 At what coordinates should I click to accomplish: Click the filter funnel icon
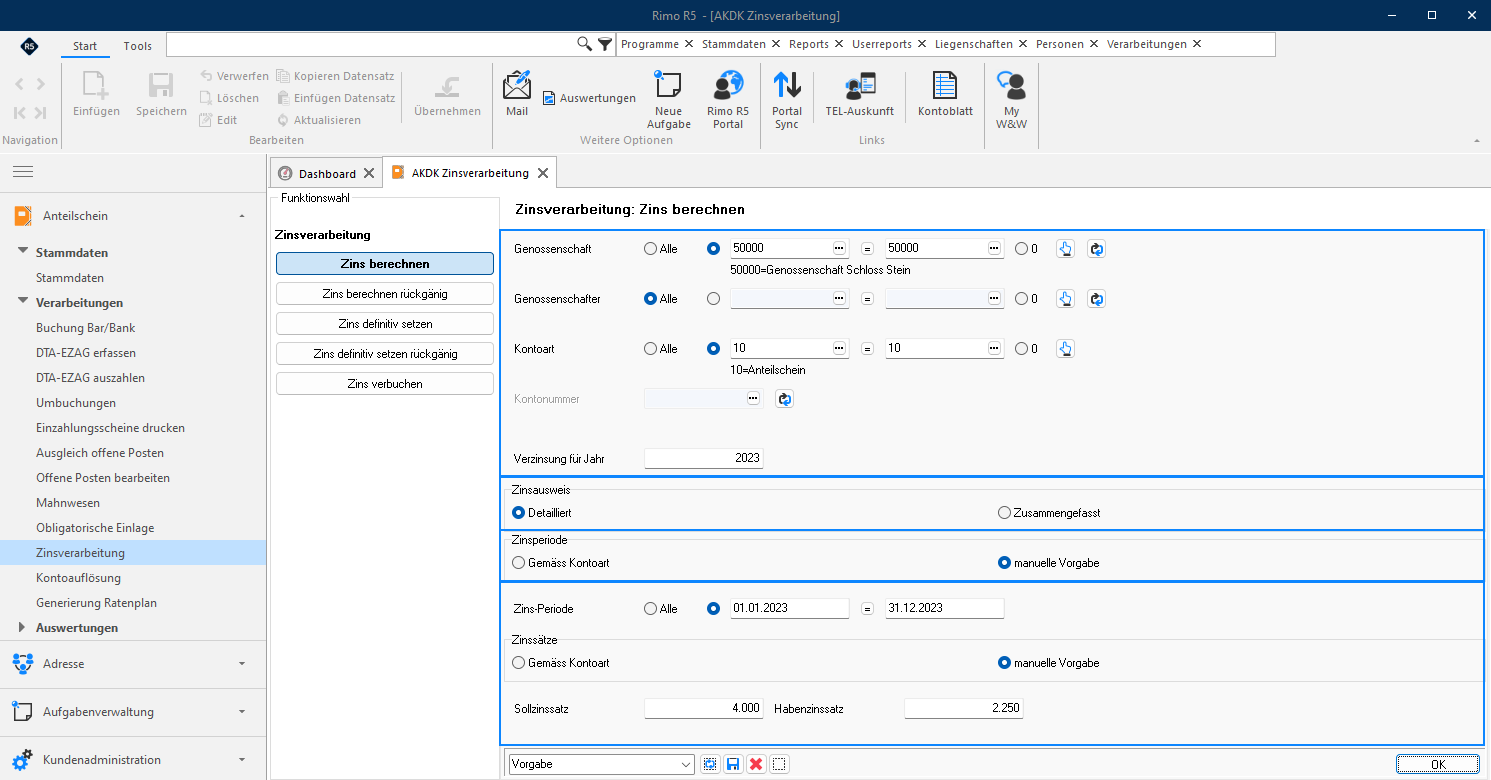pyautogui.click(x=605, y=44)
